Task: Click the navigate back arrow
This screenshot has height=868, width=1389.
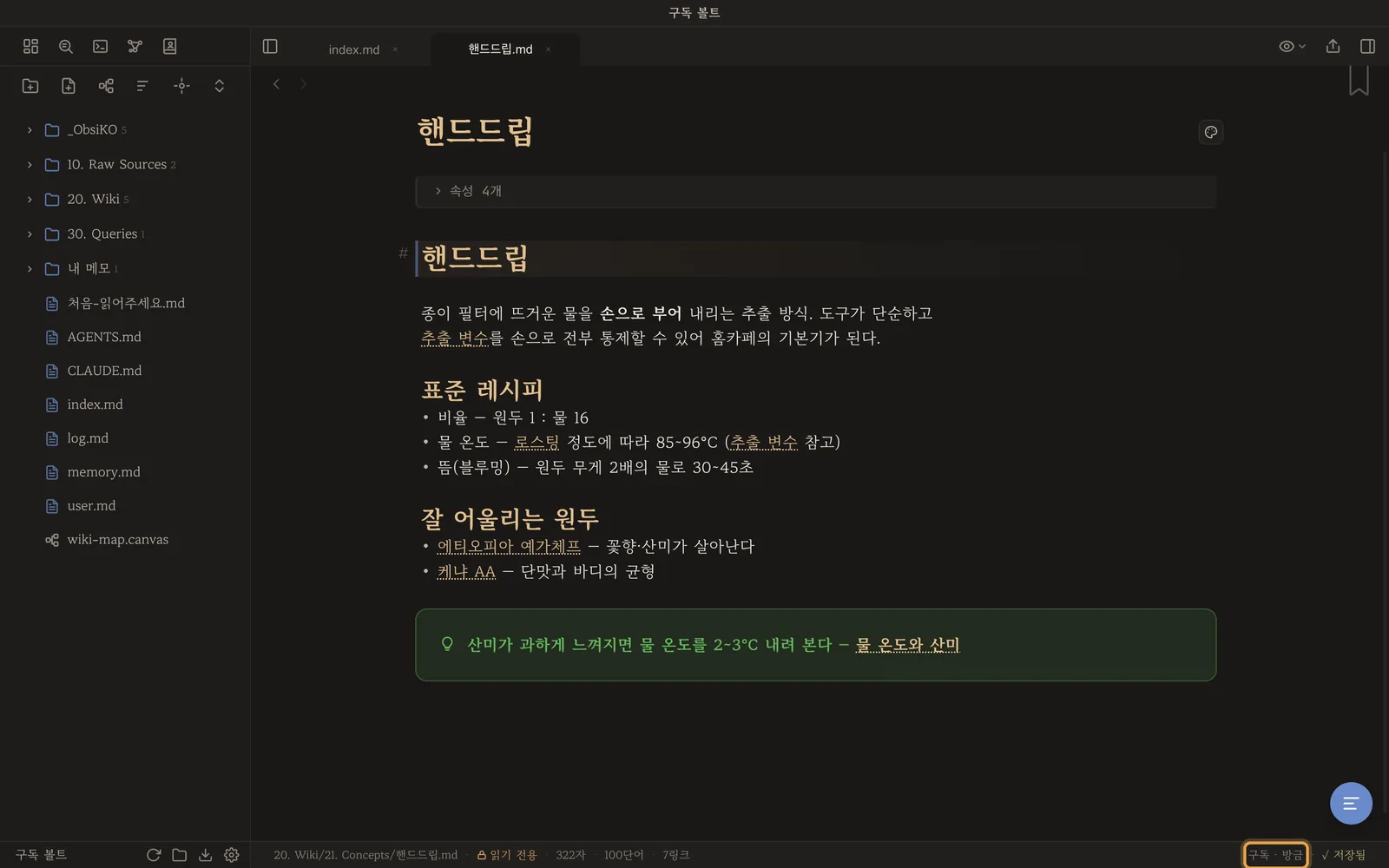Action: point(276,84)
